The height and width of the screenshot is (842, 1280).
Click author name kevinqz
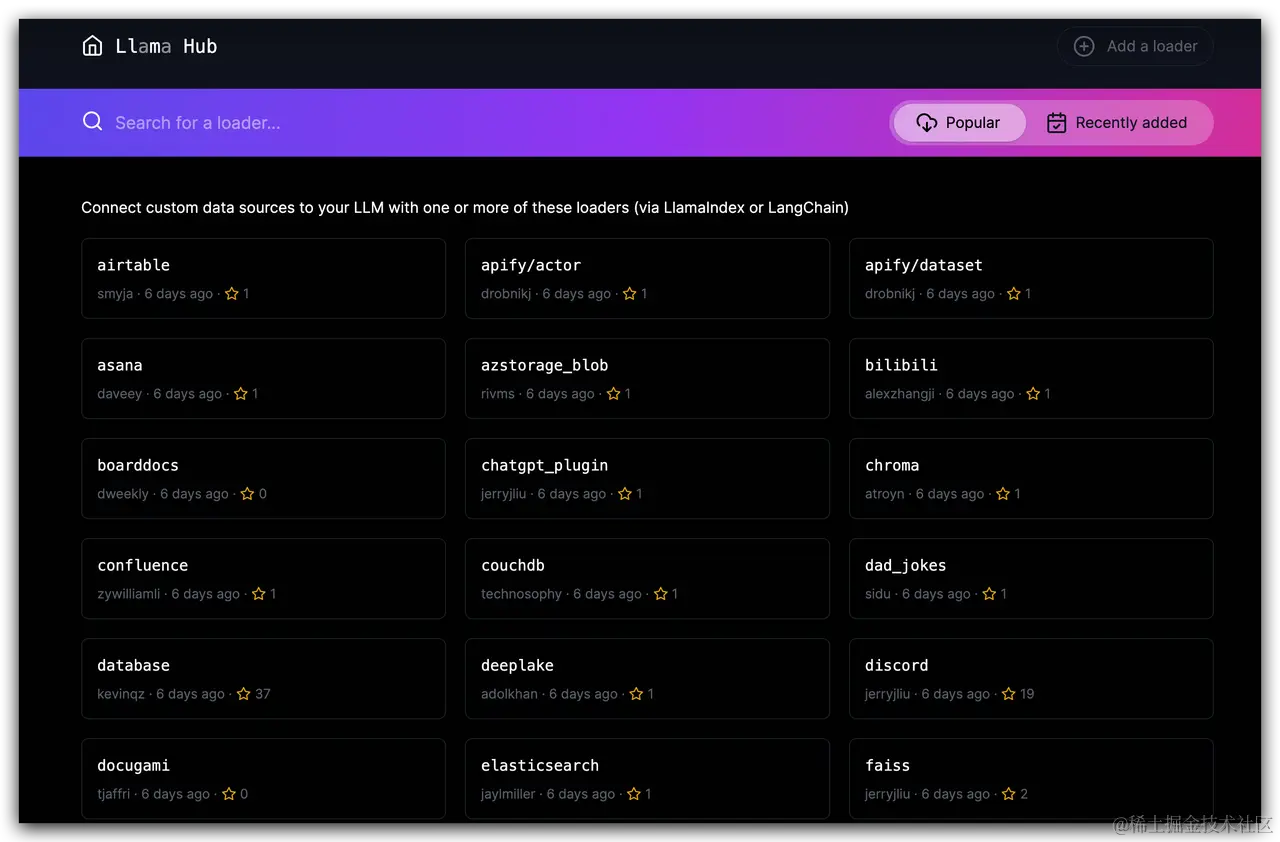click(121, 694)
